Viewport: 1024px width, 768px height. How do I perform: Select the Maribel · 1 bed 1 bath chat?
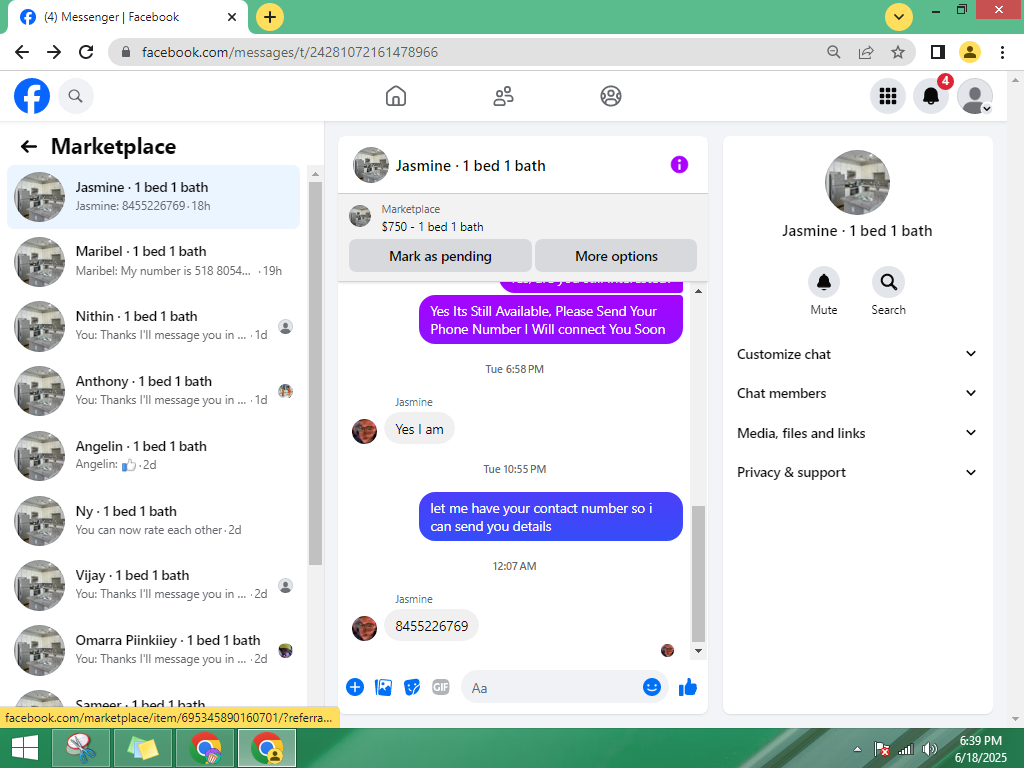(x=153, y=261)
